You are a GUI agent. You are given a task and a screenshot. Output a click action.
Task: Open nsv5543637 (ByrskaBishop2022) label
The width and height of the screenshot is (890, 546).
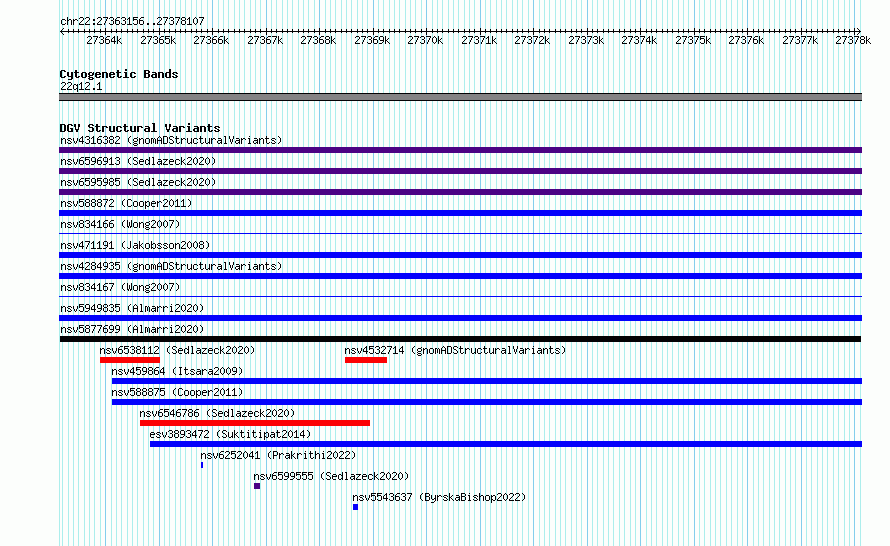439,497
